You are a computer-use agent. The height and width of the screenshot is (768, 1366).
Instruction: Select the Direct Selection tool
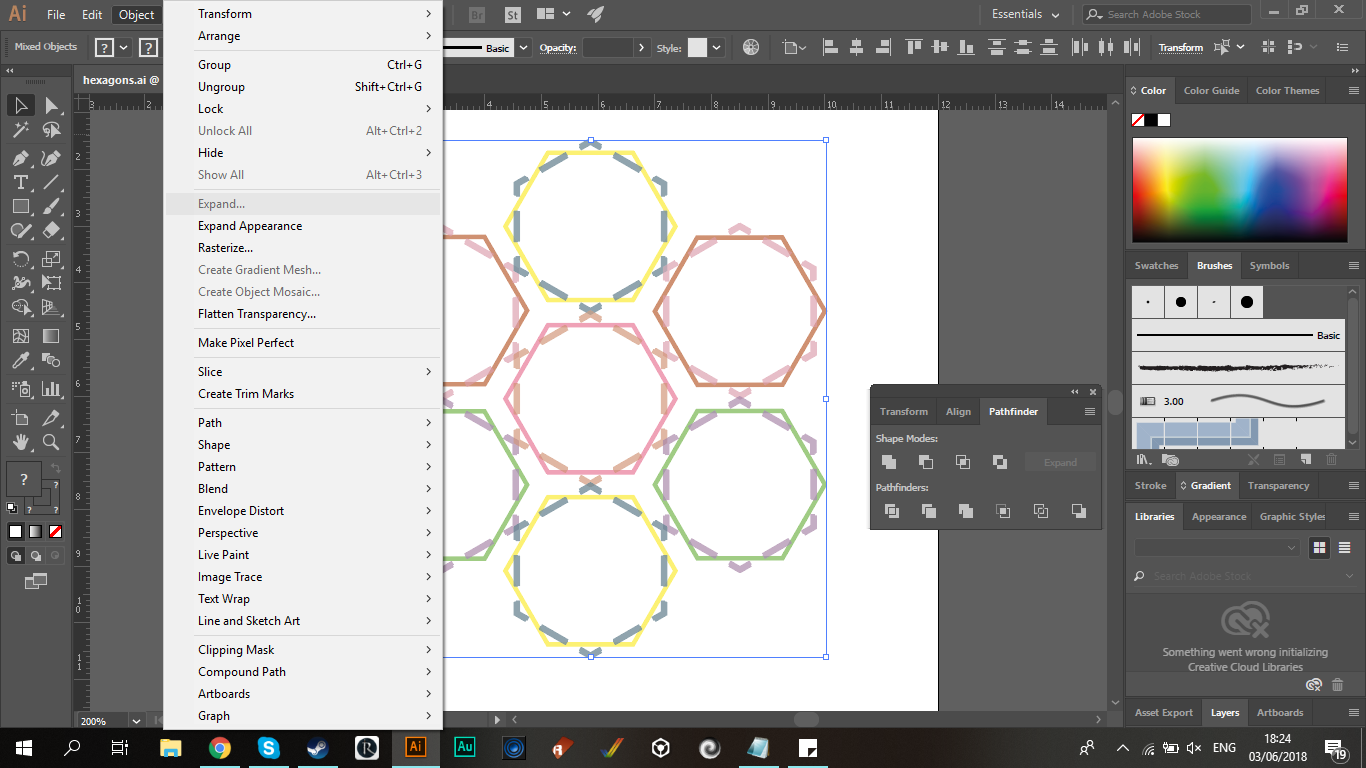[x=51, y=105]
